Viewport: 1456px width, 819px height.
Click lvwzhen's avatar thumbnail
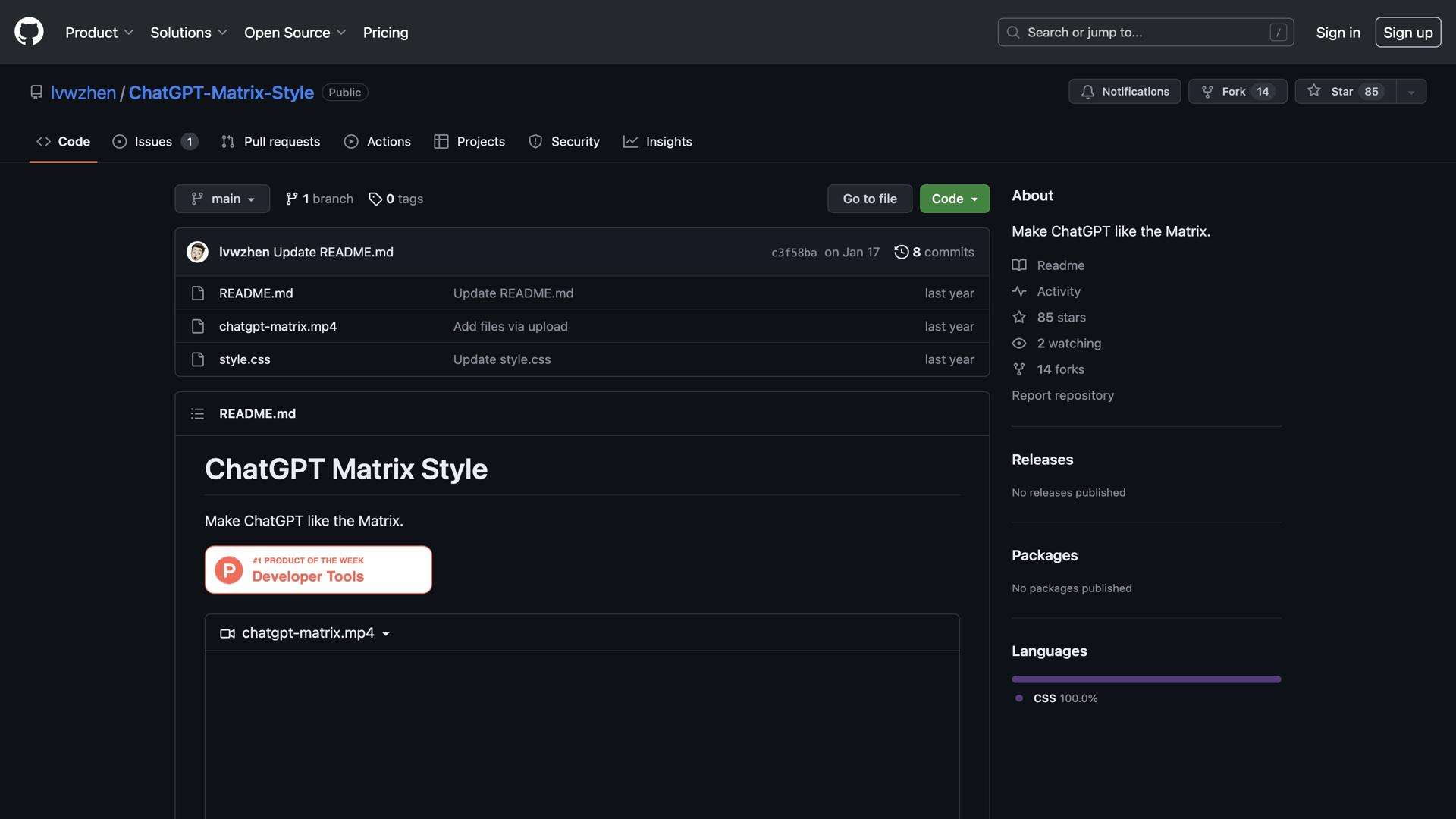tap(197, 252)
